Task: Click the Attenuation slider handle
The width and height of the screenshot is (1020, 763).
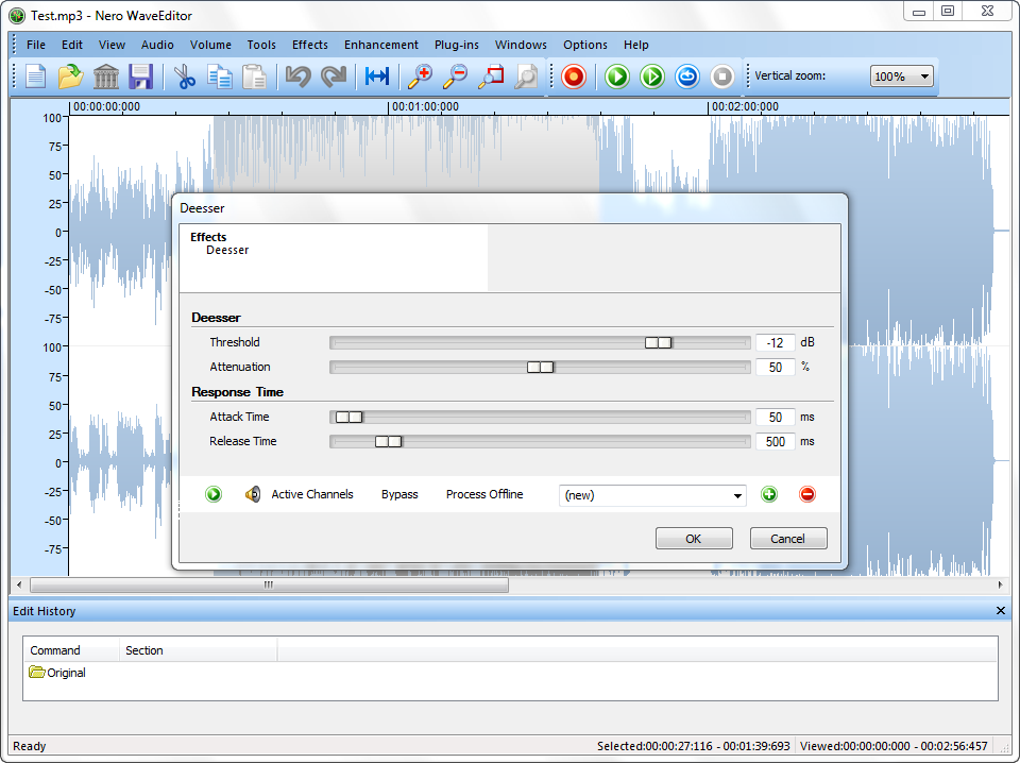Action: [x=541, y=368]
